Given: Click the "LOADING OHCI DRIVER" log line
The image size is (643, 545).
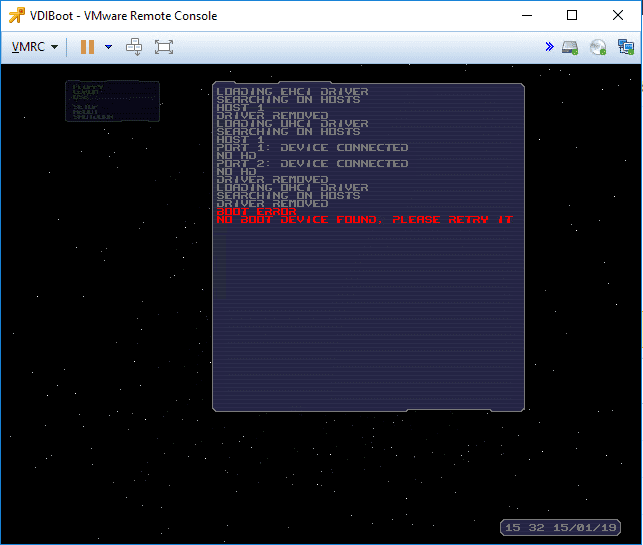Looking at the screenshot, I should 292,187.
